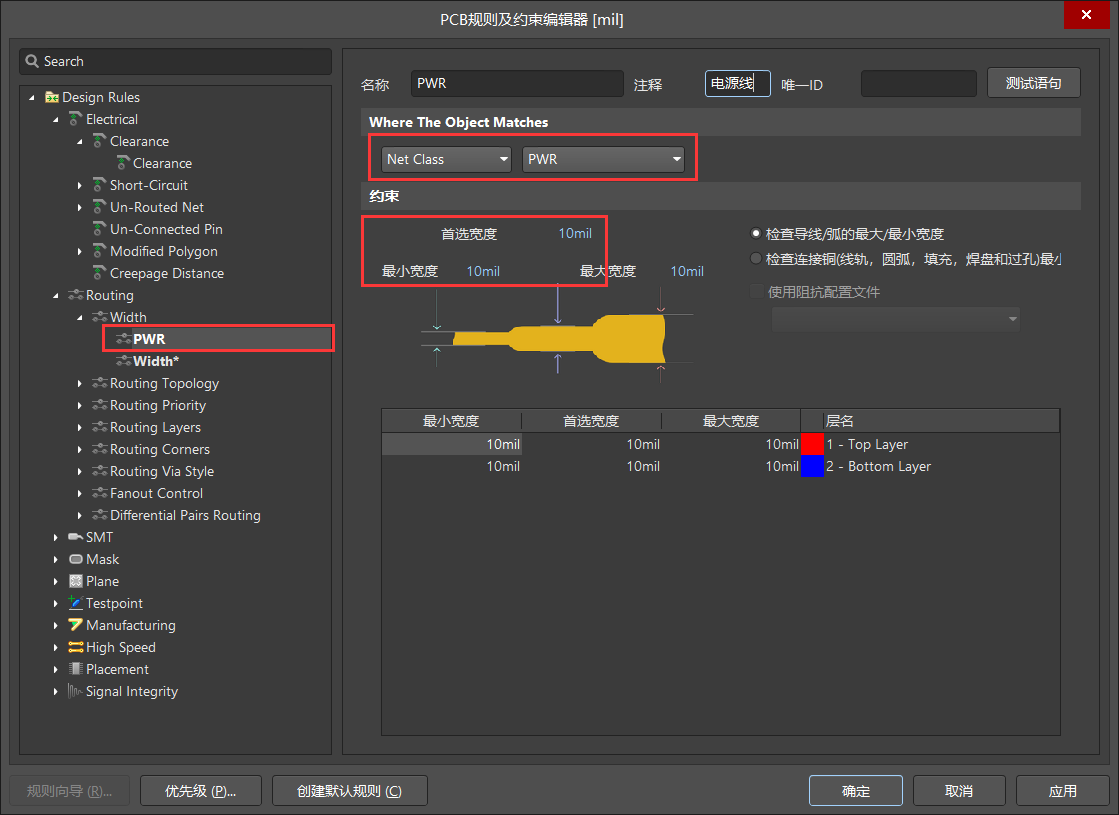Click the Signal Integrity category icon

[x=76, y=691]
